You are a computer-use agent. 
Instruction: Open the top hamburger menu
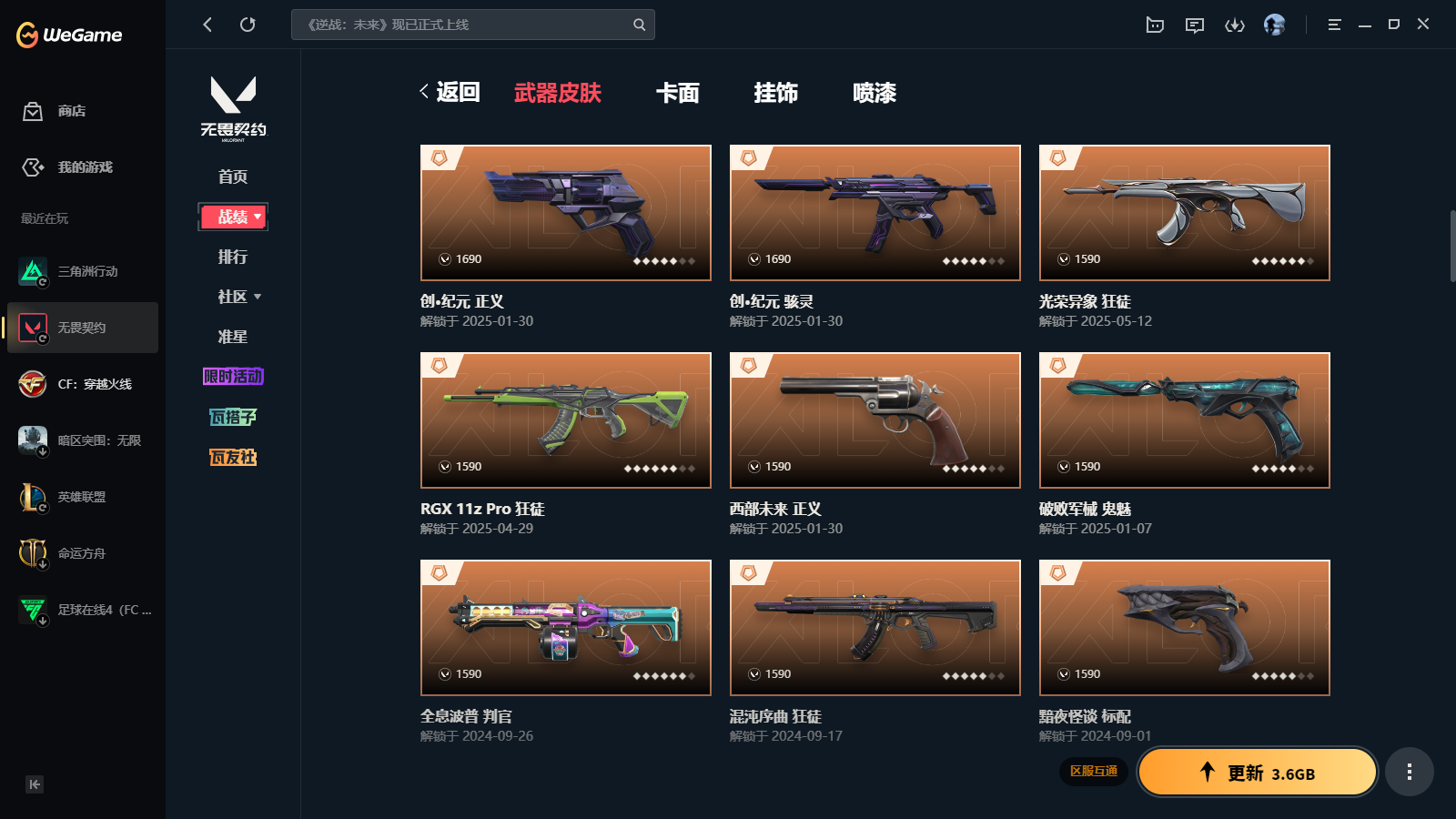(x=1334, y=25)
